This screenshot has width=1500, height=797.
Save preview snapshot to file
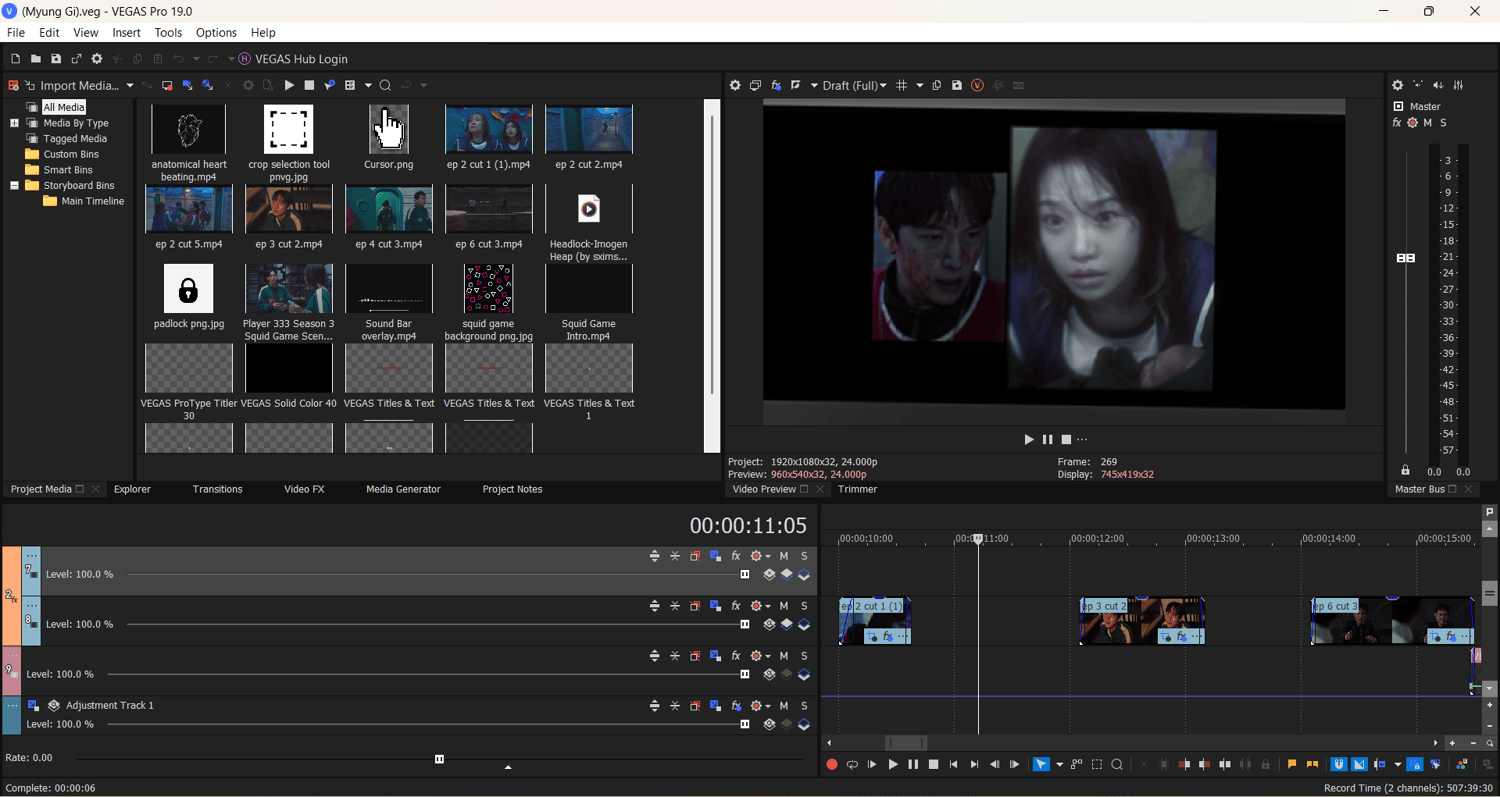coord(957,86)
